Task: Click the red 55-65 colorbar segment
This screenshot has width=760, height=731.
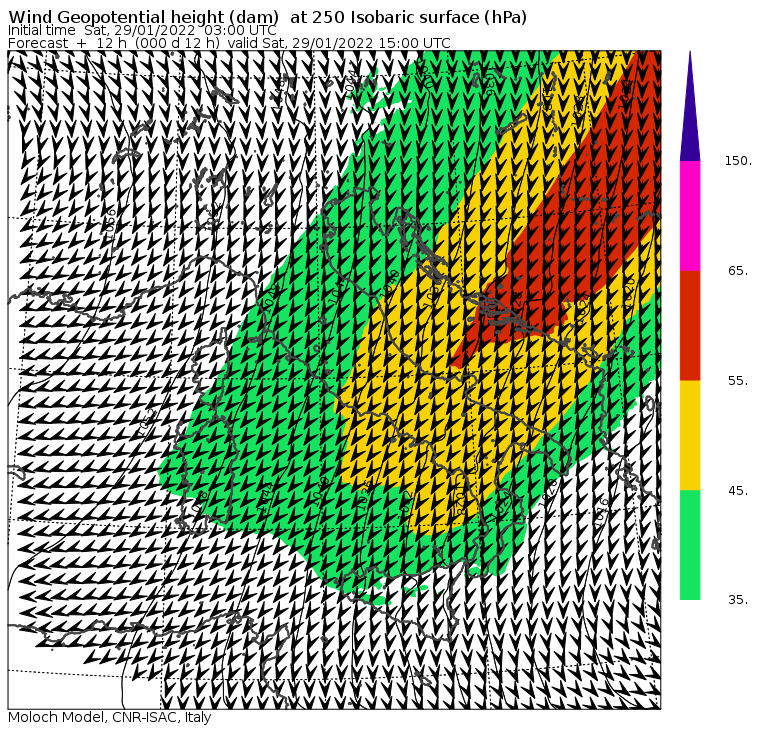Action: [690, 325]
